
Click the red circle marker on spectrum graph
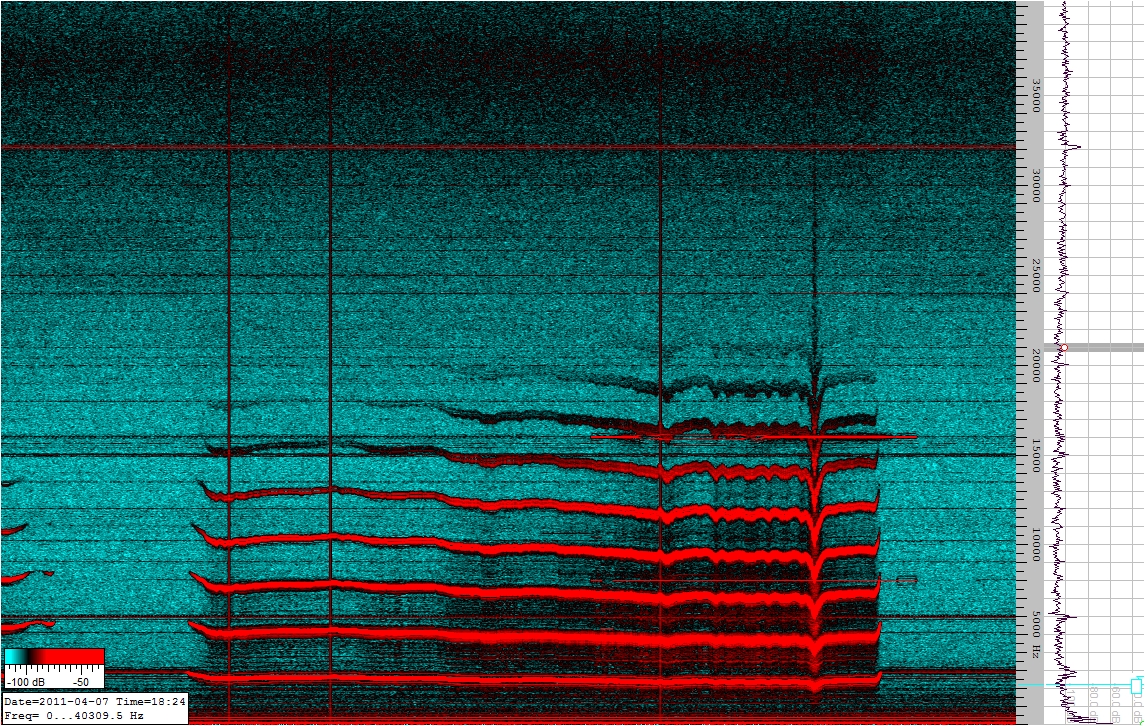pos(1064,347)
